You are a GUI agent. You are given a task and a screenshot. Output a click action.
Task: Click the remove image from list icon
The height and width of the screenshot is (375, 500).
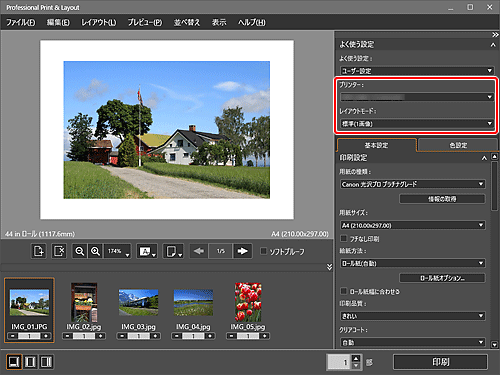(59, 251)
